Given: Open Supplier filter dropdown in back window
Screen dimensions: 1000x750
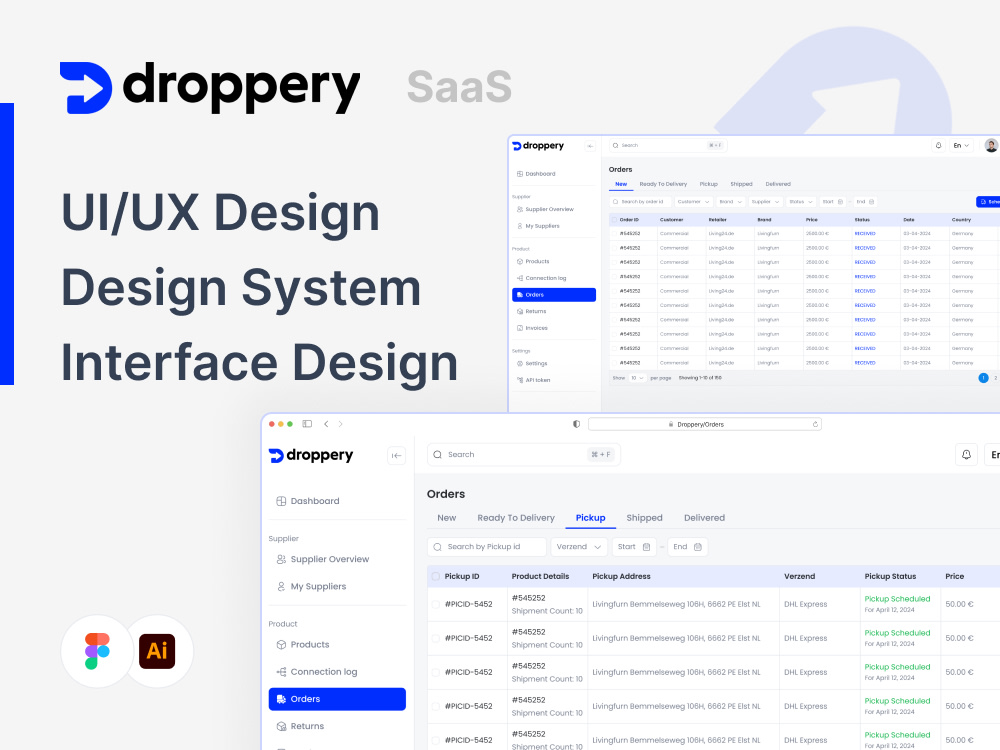Looking at the screenshot, I should click(x=765, y=202).
